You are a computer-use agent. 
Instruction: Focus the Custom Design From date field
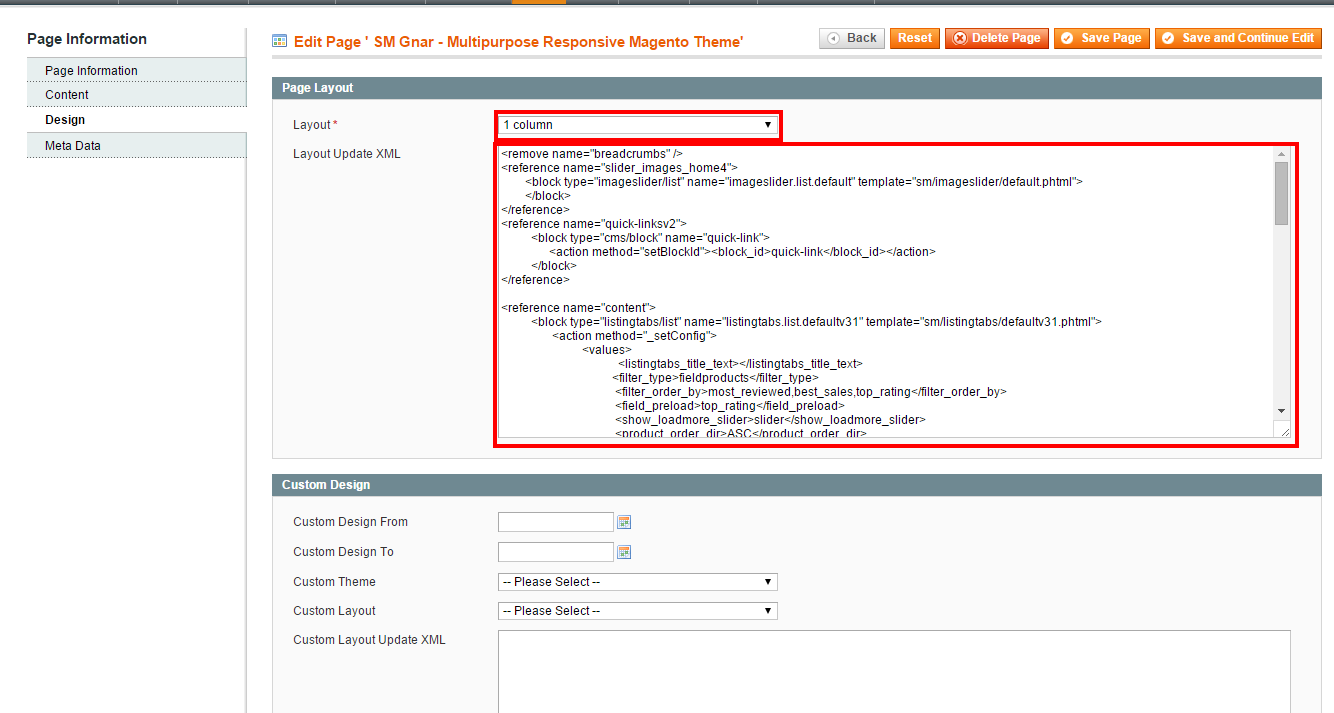point(556,522)
